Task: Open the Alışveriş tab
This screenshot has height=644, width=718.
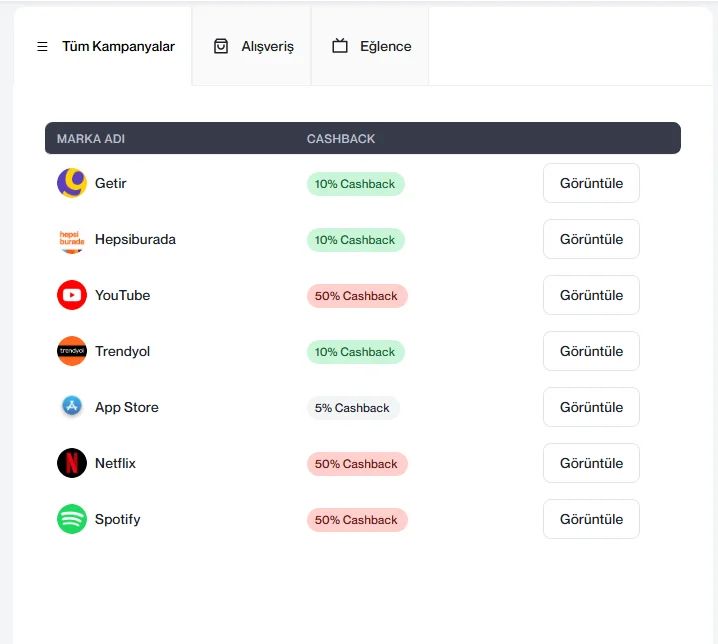Action: (251, 46)
